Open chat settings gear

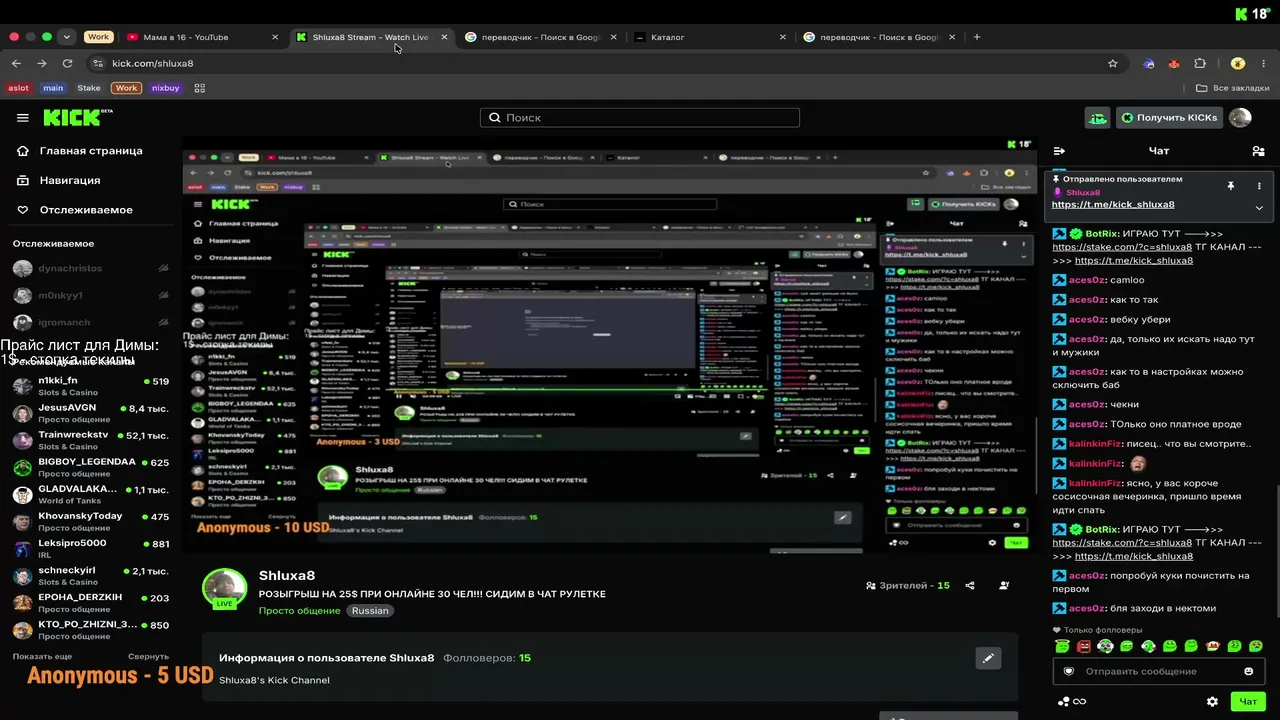point(1212,702)
